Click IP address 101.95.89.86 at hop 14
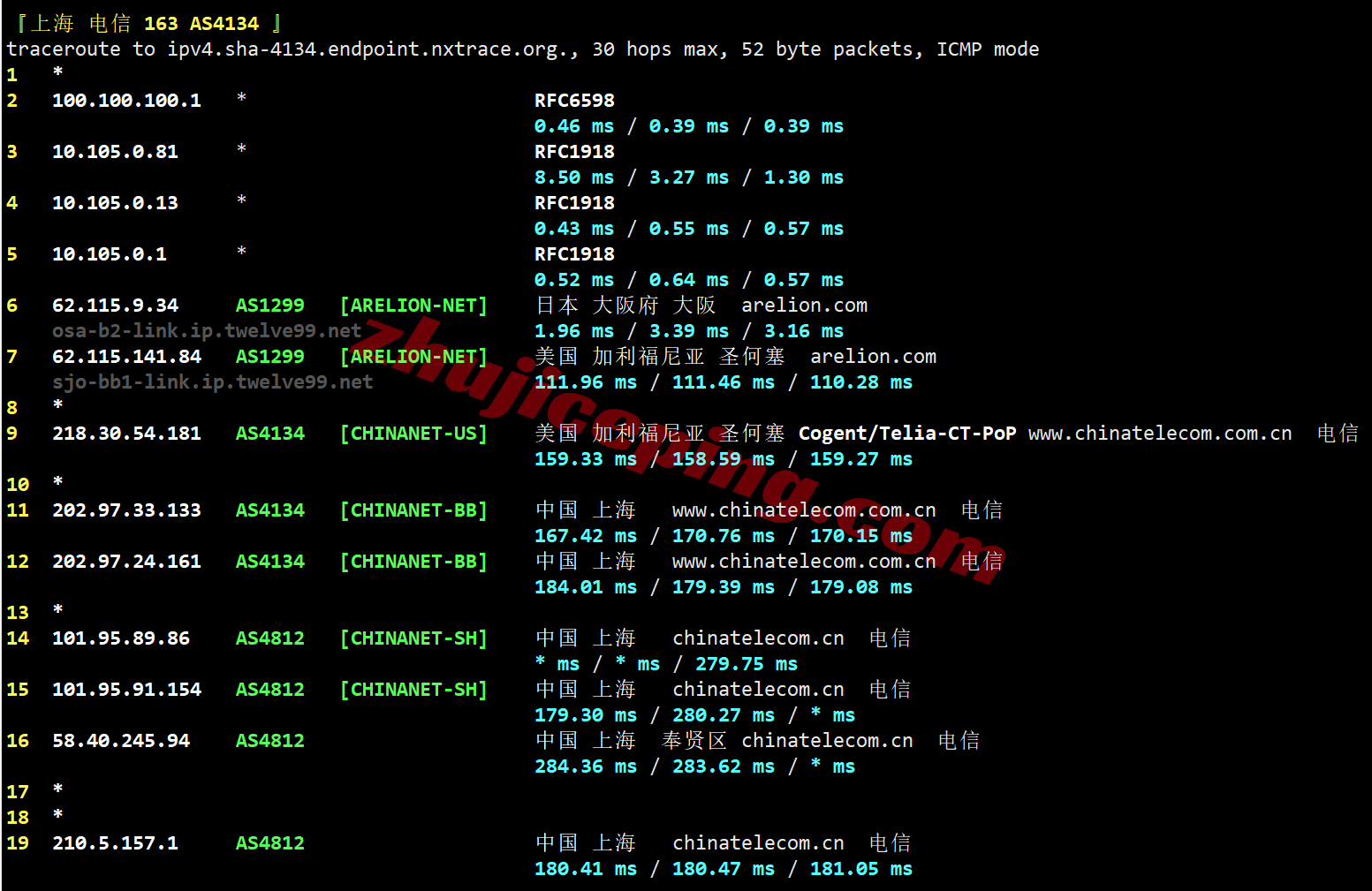The height and width of the screenshot is (891, 1372). click(121, 638)
